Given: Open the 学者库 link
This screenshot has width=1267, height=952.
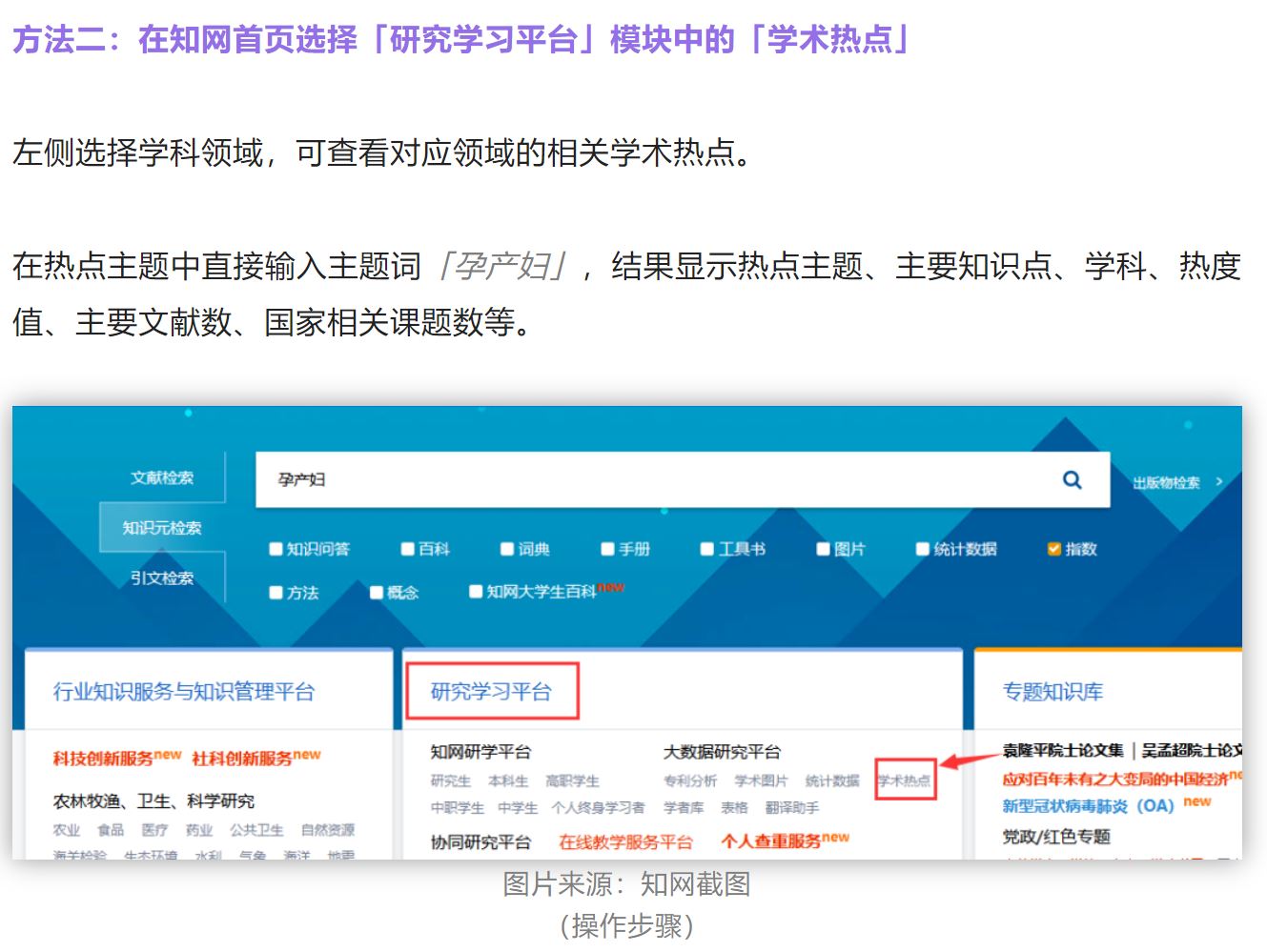Looking at the screenshot, I should [x=684, y=808].
